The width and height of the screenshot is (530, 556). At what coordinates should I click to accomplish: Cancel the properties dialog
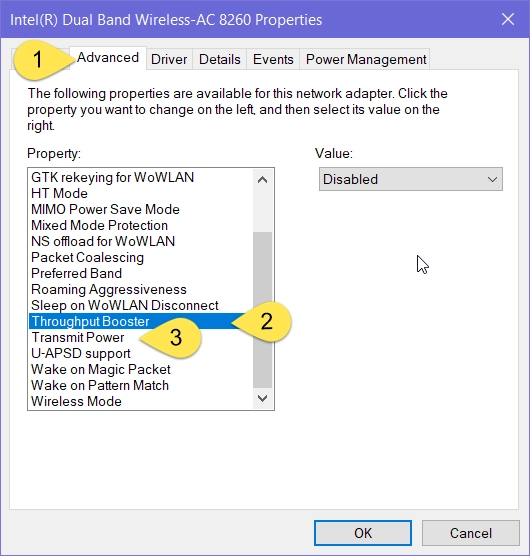tap(470, 533)
